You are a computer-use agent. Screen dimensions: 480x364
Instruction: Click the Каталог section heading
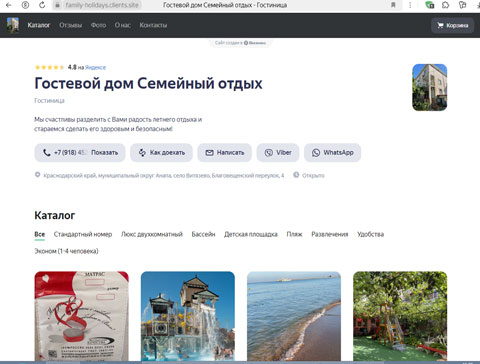(x=55, y=215)
